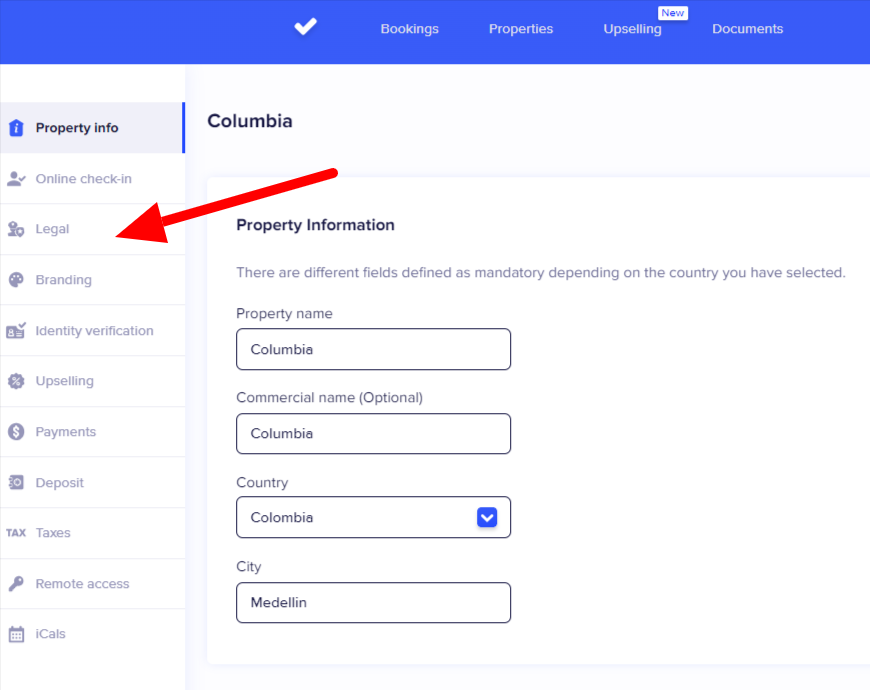Click the Property info house icon

coord(16,128)
